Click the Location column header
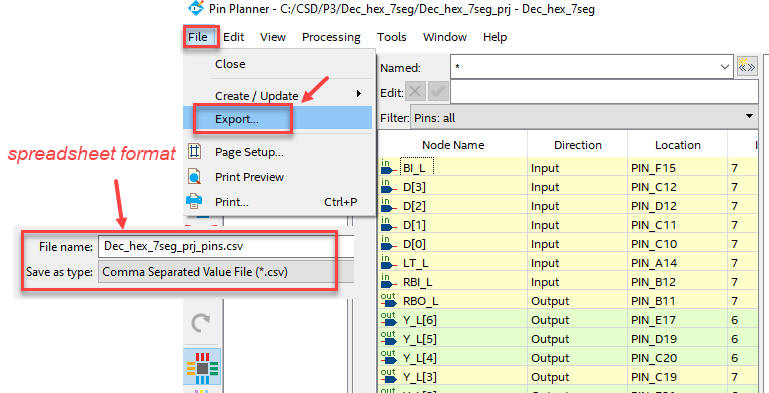The height and width of the screenshot is (393, 769). [677, 145]
